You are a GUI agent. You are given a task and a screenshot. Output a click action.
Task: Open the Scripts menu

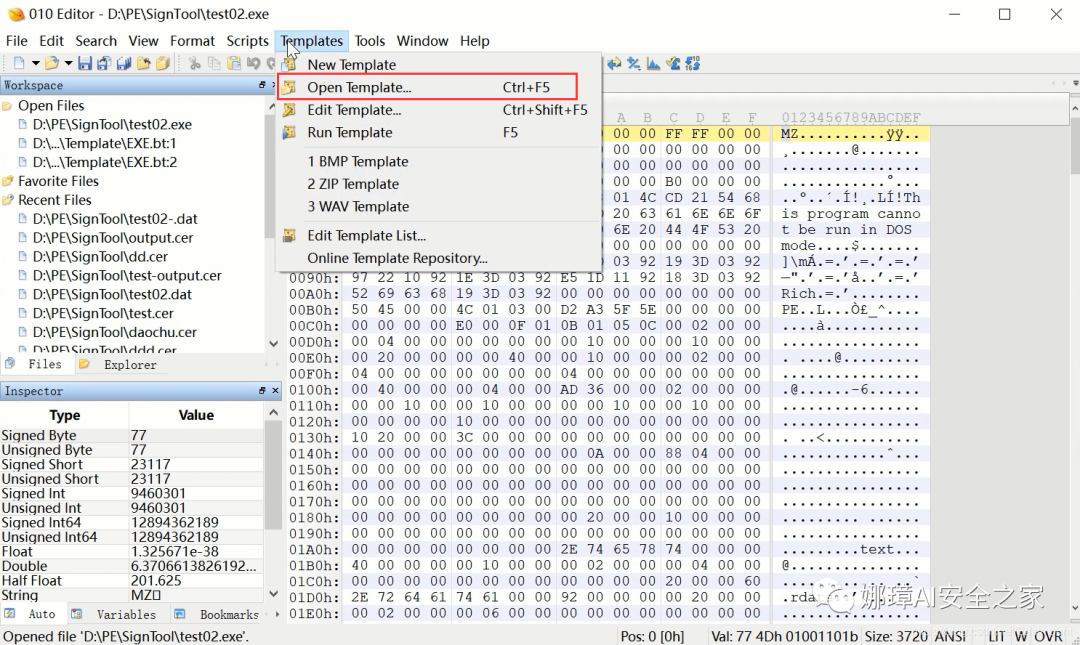click(247, 41)
